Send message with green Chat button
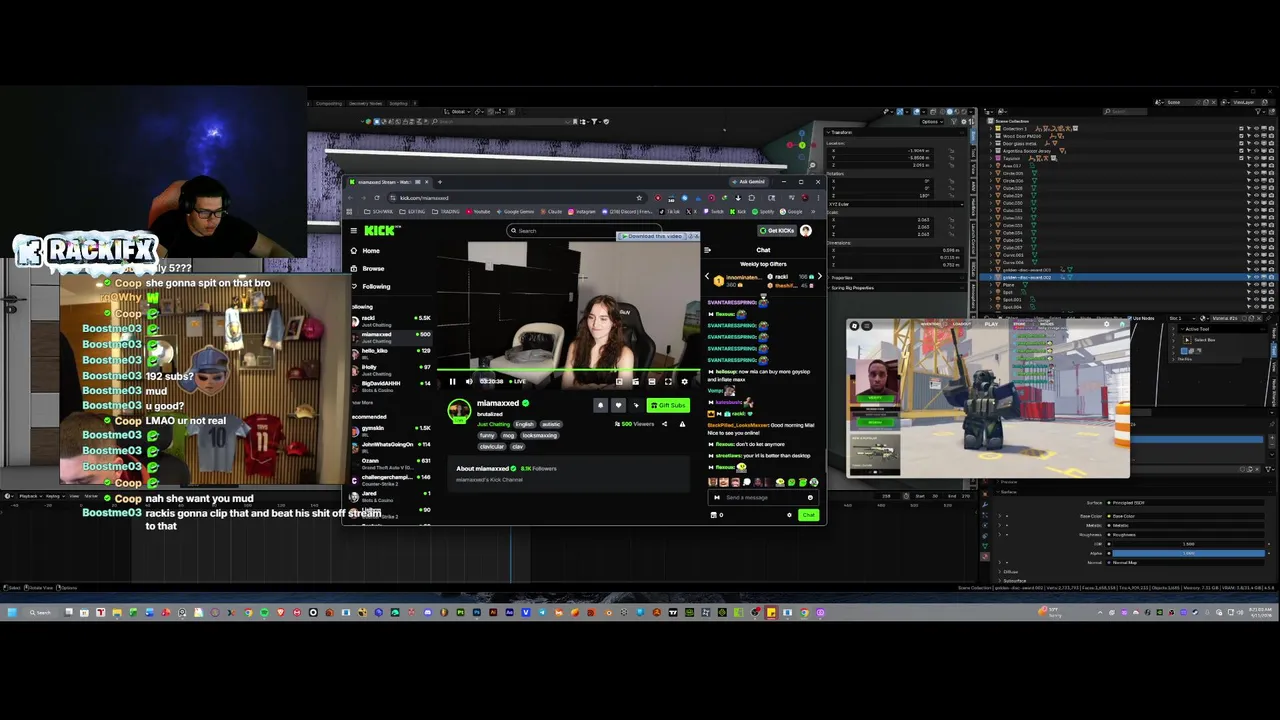The height and width of the screenshot is (720, 1280). point(808,515)
